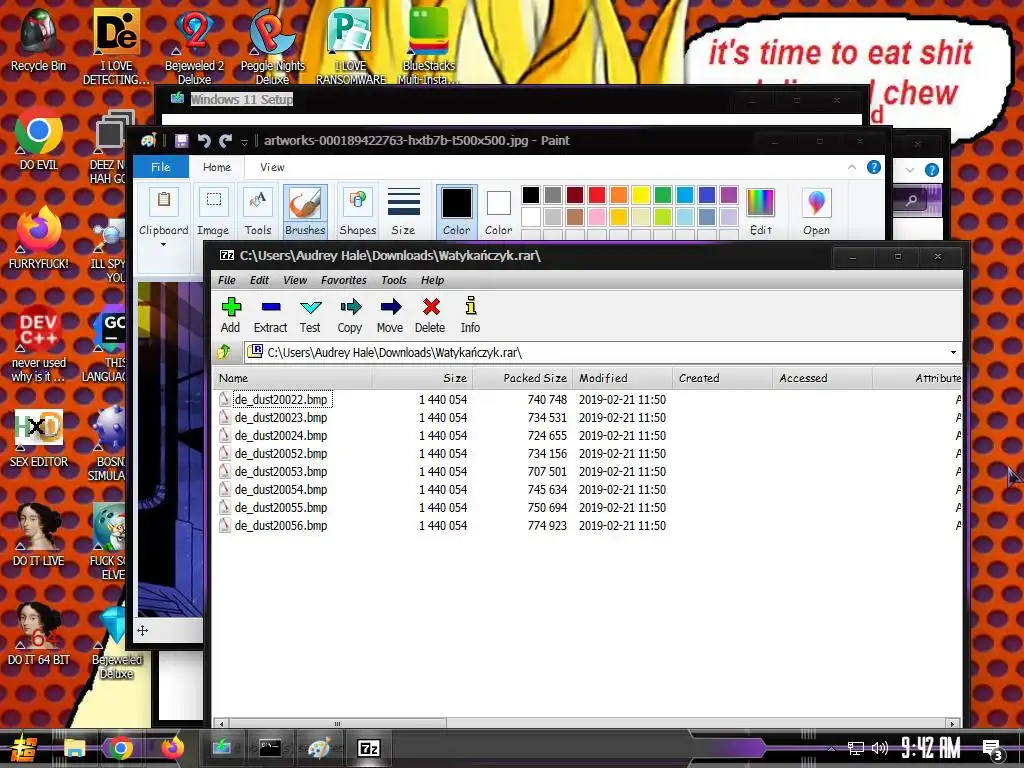Go up one folder level in 7-Zip
1024x768 pixels.
(224, 352)
